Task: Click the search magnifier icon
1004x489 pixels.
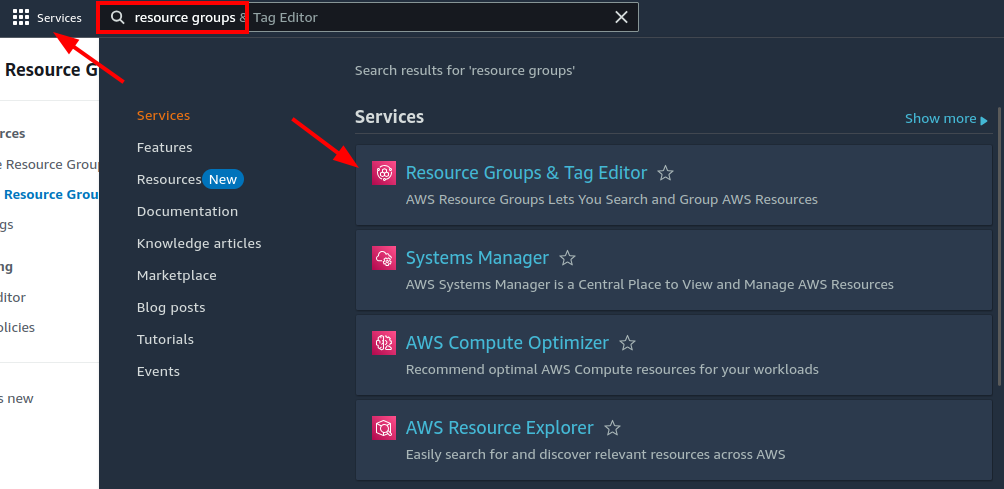Action: tap(118, 17)
